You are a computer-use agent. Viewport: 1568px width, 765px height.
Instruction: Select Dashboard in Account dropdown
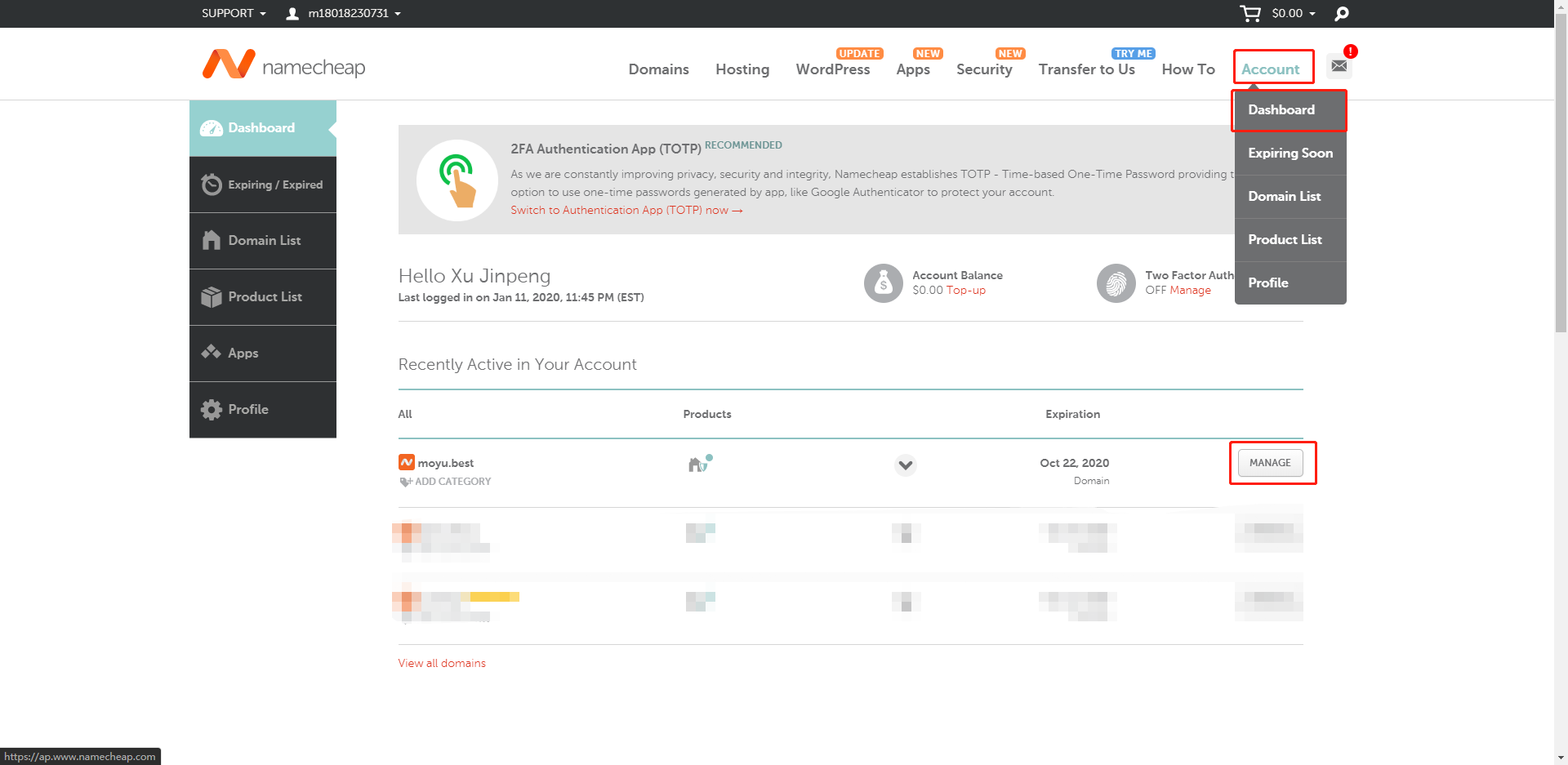coord(1290,110)
